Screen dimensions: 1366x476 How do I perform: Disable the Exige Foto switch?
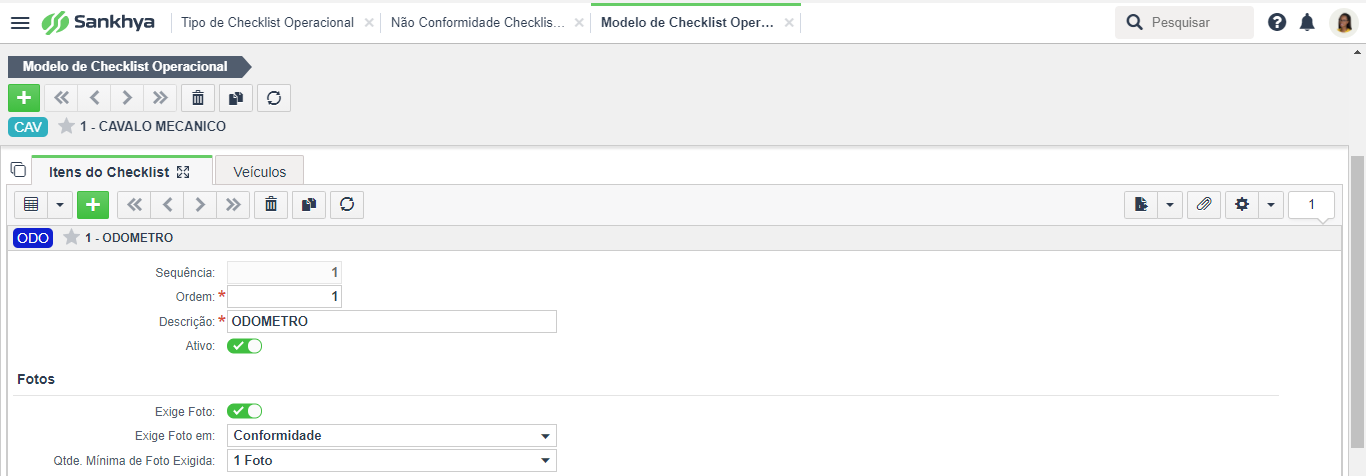(245, 411)
